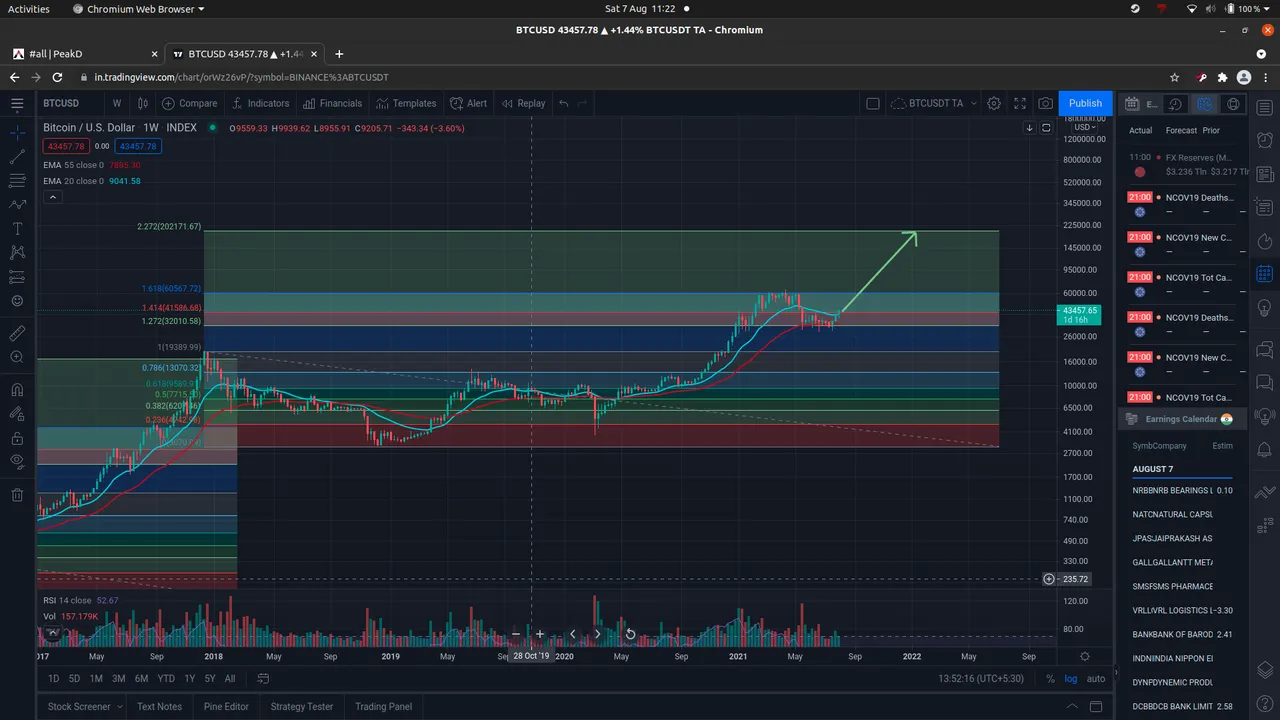The width and height of the screenshot is (1280, 720).
Task: Click the trash icon to remove drawings
Action: pyautogui.click(x=17, y=494)
